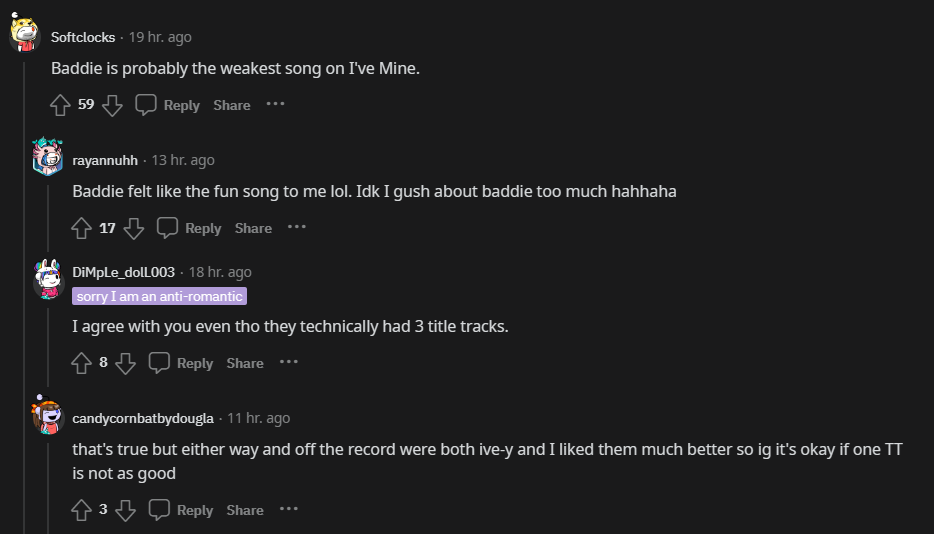Downvote DiMpLe_dolL003's comment with 8 points
Screen dimensions: 934x534
tap(125, 363)
